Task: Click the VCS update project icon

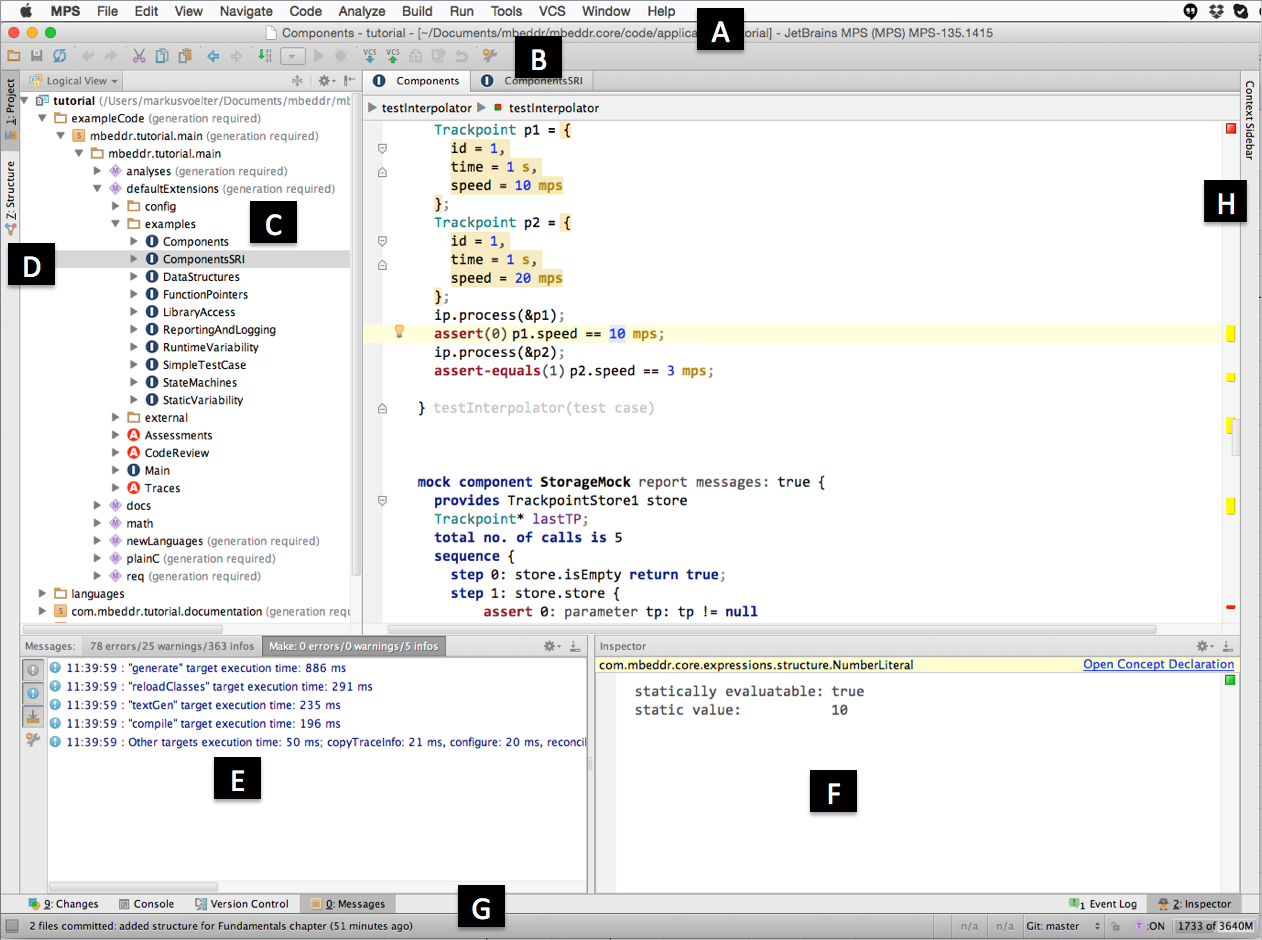Action: click(x=370, y=57)
